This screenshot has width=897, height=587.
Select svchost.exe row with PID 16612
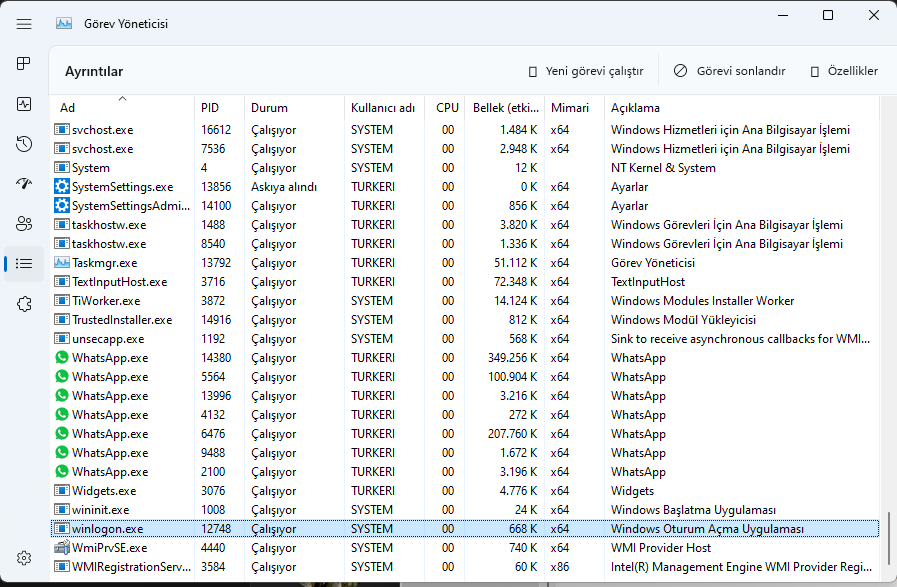click(465, 130)
